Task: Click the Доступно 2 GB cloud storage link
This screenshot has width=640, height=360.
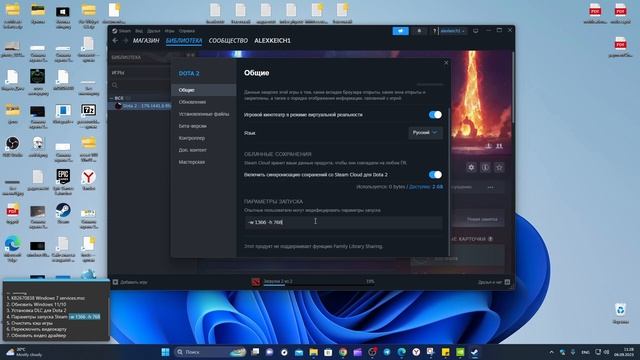Action: pyautogui.click(x=426, y=187)
